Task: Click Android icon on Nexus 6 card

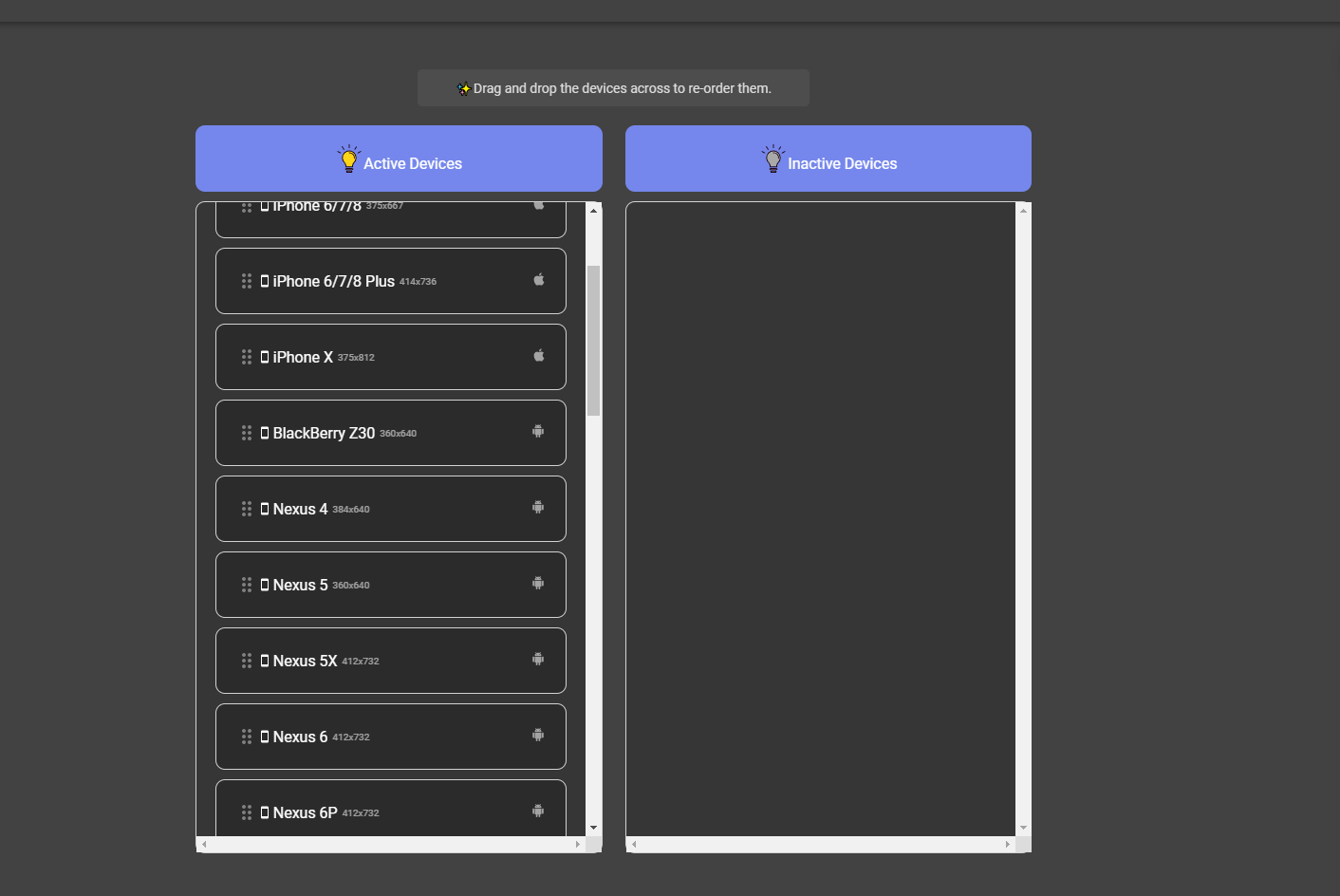Action: click(x=538, y=735)
